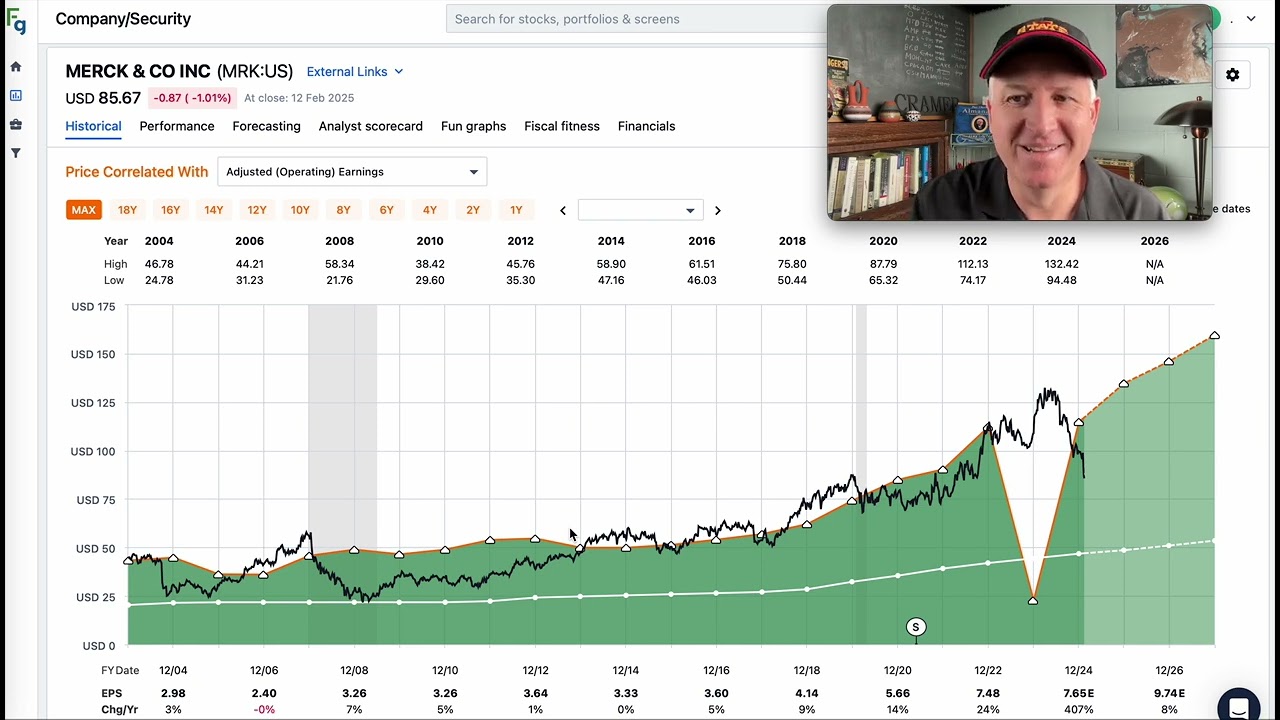Select the 10Y time range
1280x720 pixels.
tap(300, 210)
